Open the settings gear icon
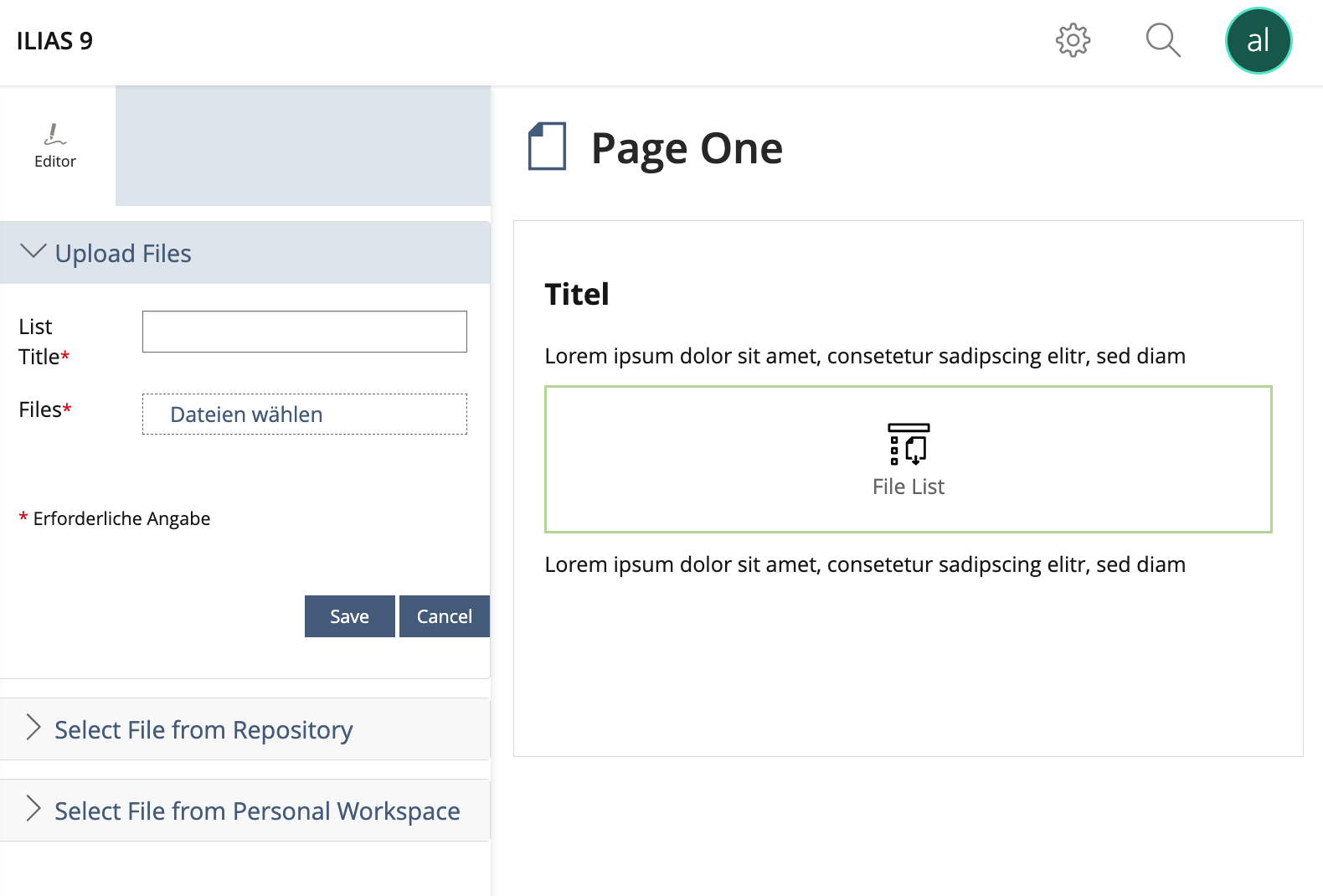Screen dimensions: 1323x896 click(x=1073, y=40)
